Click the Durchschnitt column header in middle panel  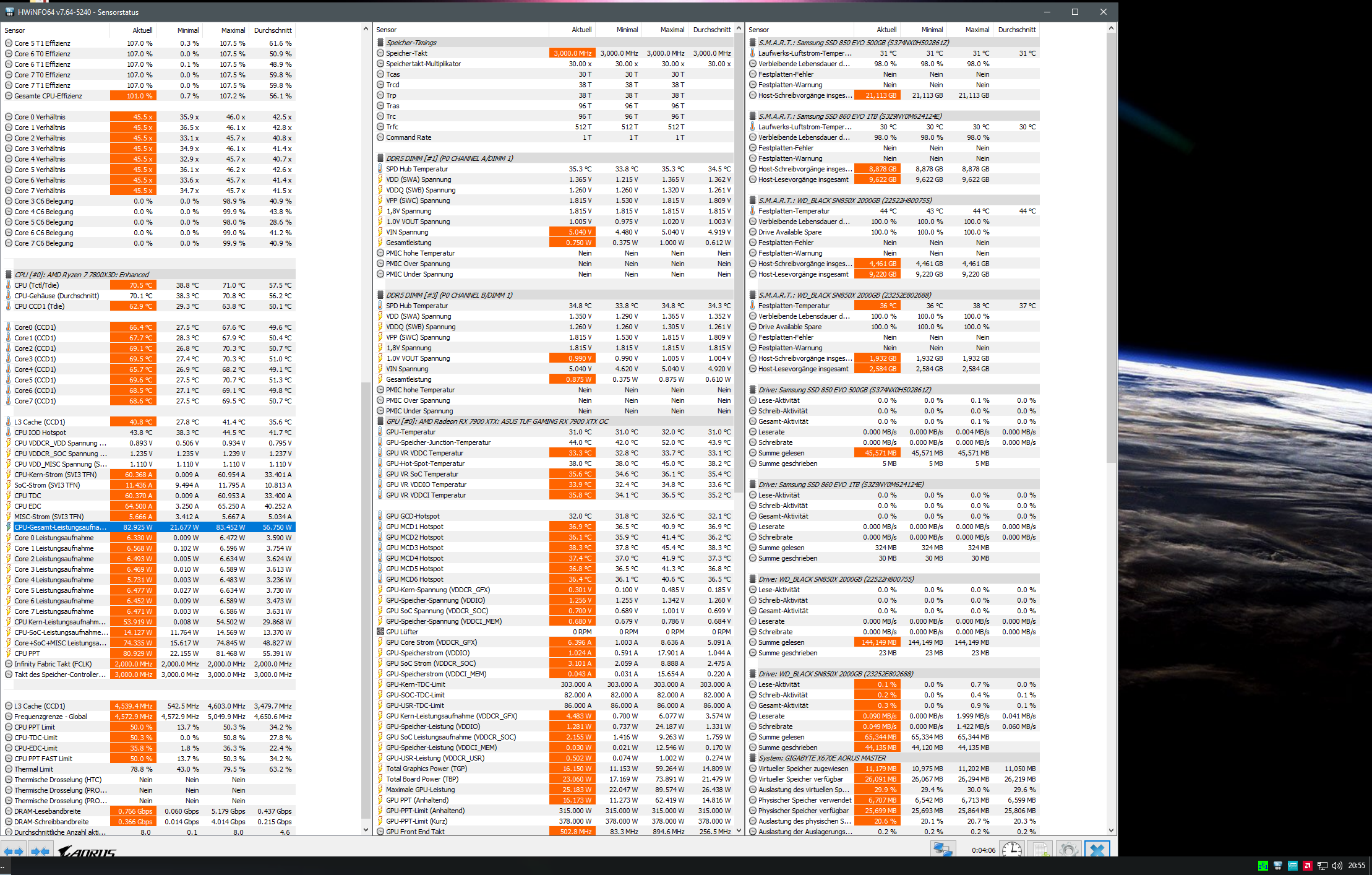711,30
